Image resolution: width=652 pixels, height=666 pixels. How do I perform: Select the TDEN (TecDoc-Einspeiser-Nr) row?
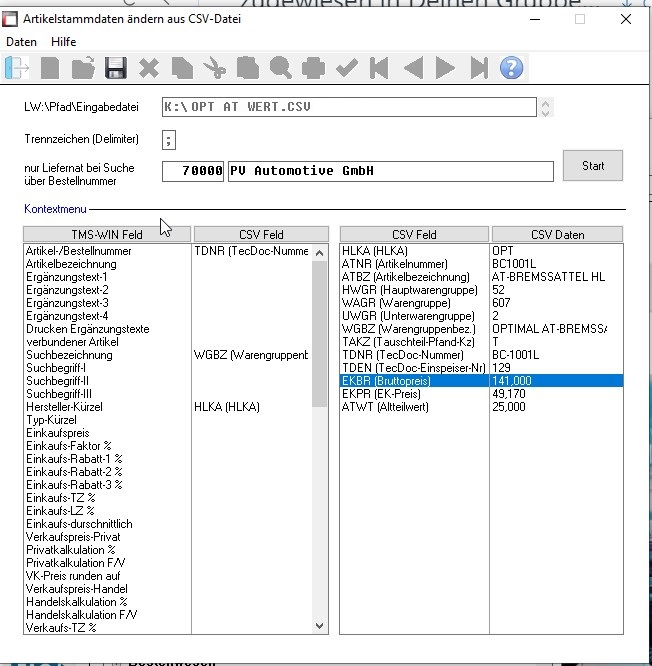[481, 368]
